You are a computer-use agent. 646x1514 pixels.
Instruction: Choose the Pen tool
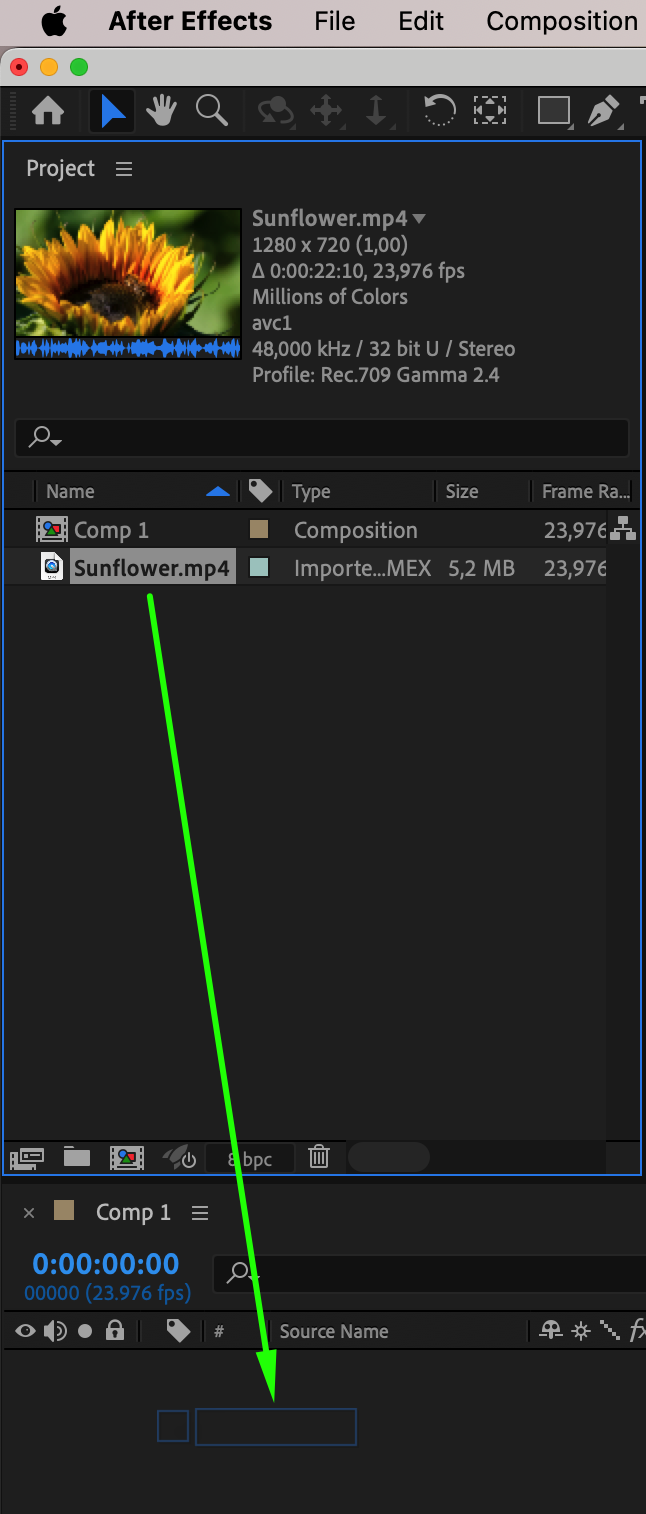coord(603,110)
